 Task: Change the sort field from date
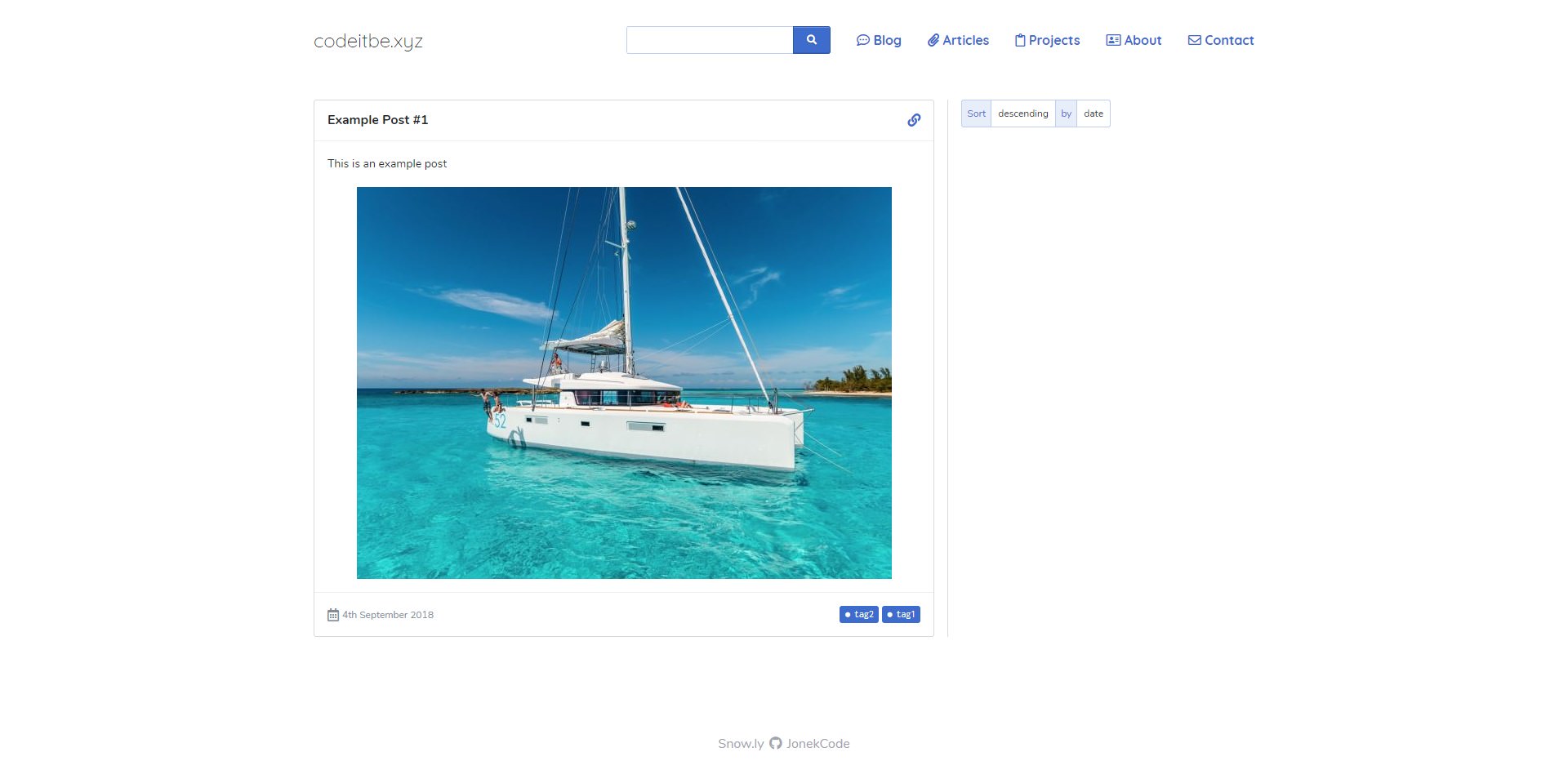[x=1094, y=113]
